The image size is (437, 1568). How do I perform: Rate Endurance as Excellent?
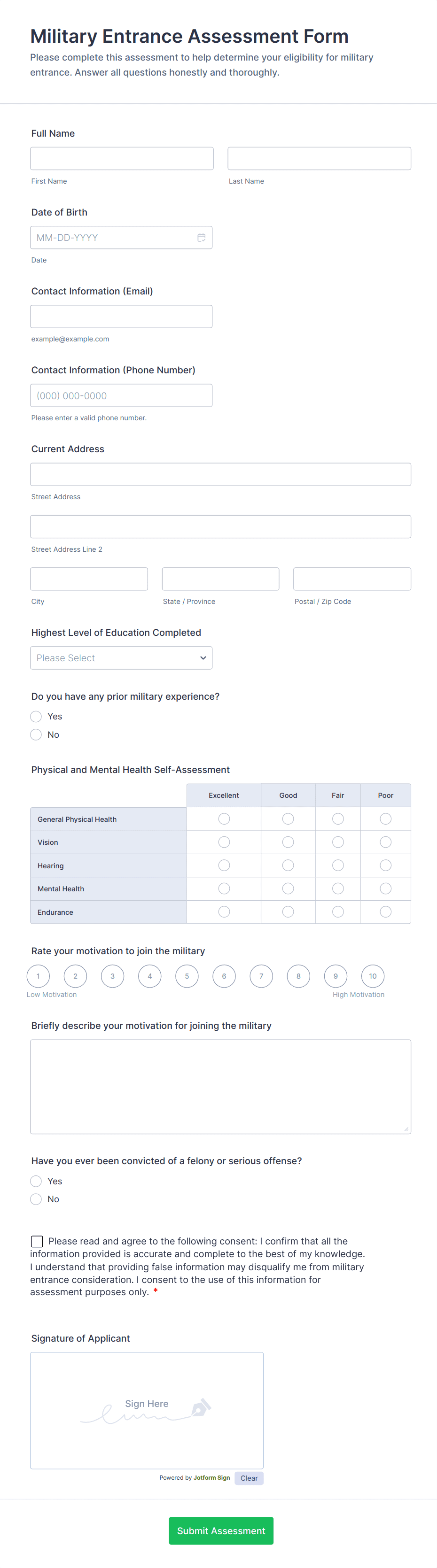224,911
